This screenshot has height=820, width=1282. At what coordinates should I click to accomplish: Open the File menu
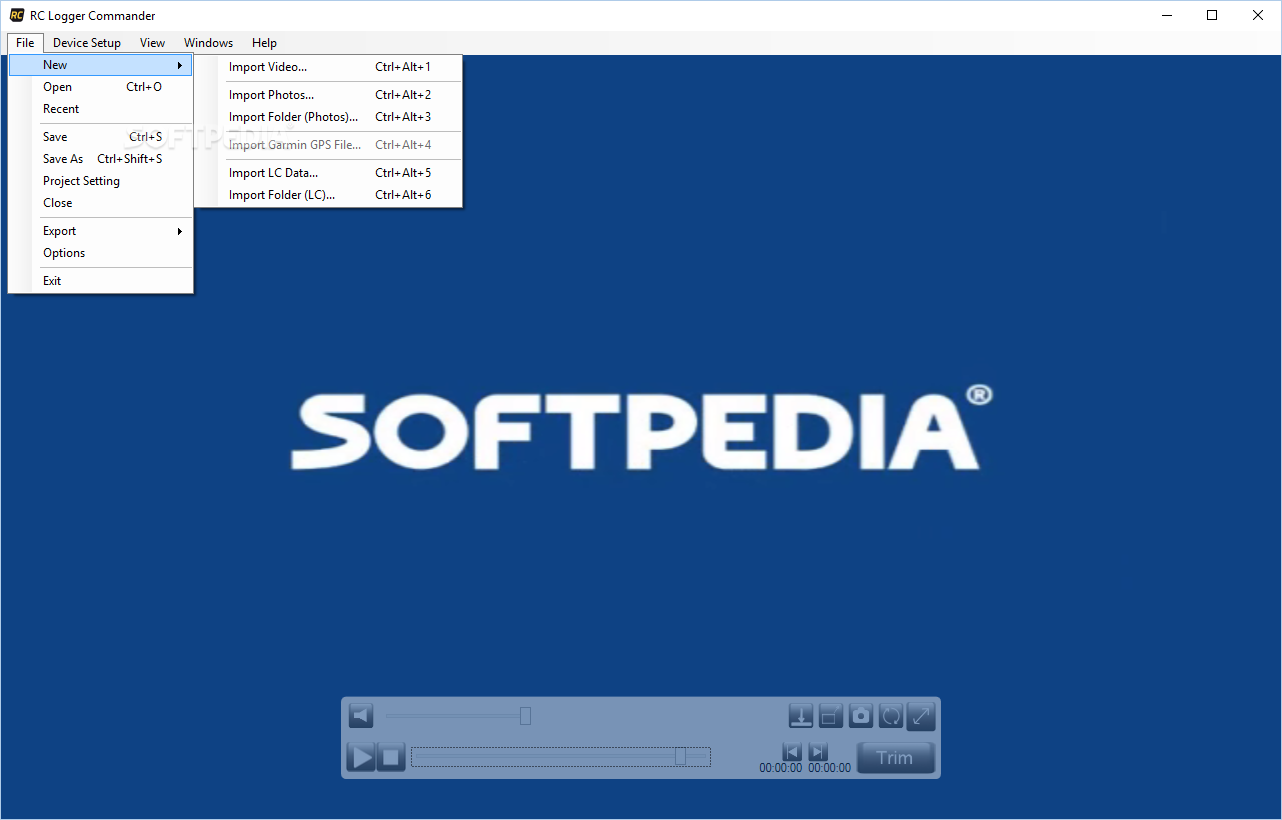point(25,43)
